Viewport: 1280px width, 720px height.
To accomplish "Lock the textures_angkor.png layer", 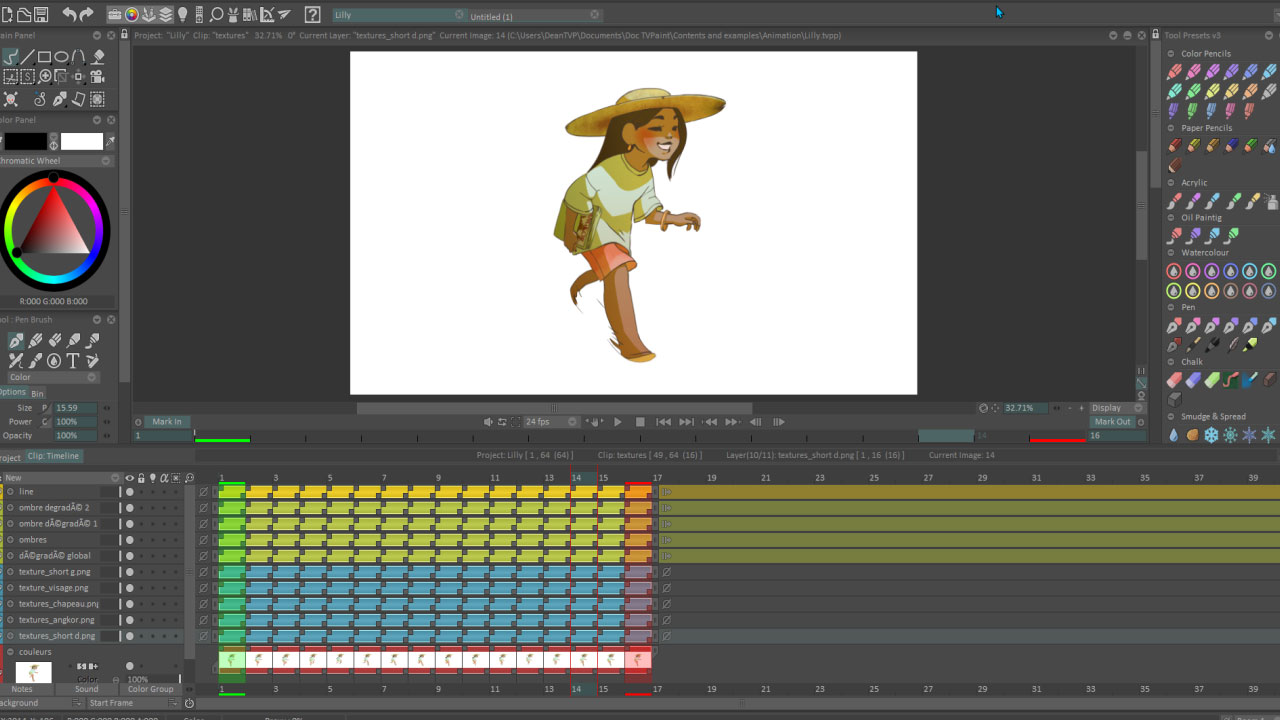I will click(x=141, y=618).
